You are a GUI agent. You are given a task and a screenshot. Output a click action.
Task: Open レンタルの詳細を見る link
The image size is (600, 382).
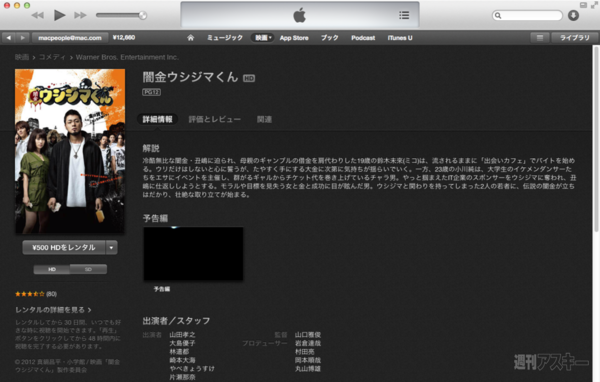click(53, 310)
